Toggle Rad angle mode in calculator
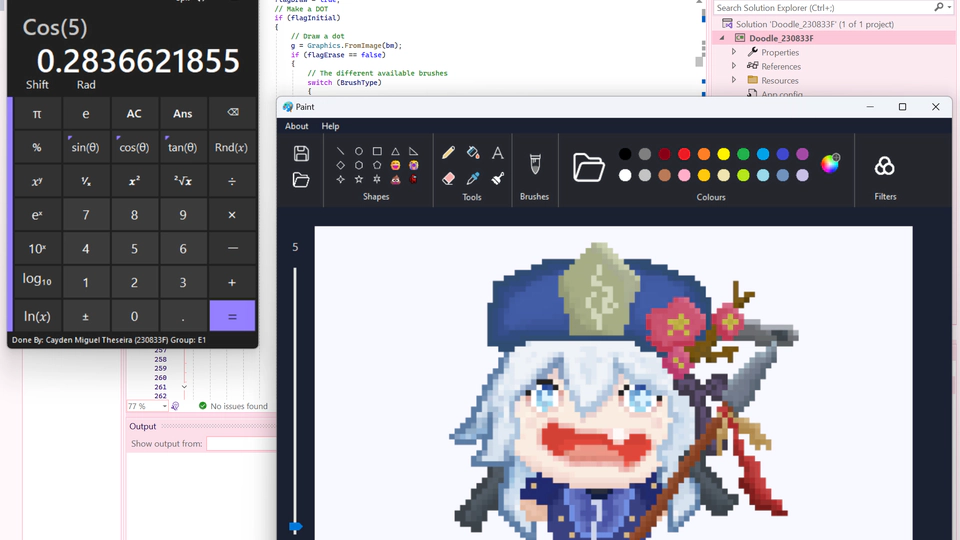This screenshot has height=540, width=960. click(86, 85)
